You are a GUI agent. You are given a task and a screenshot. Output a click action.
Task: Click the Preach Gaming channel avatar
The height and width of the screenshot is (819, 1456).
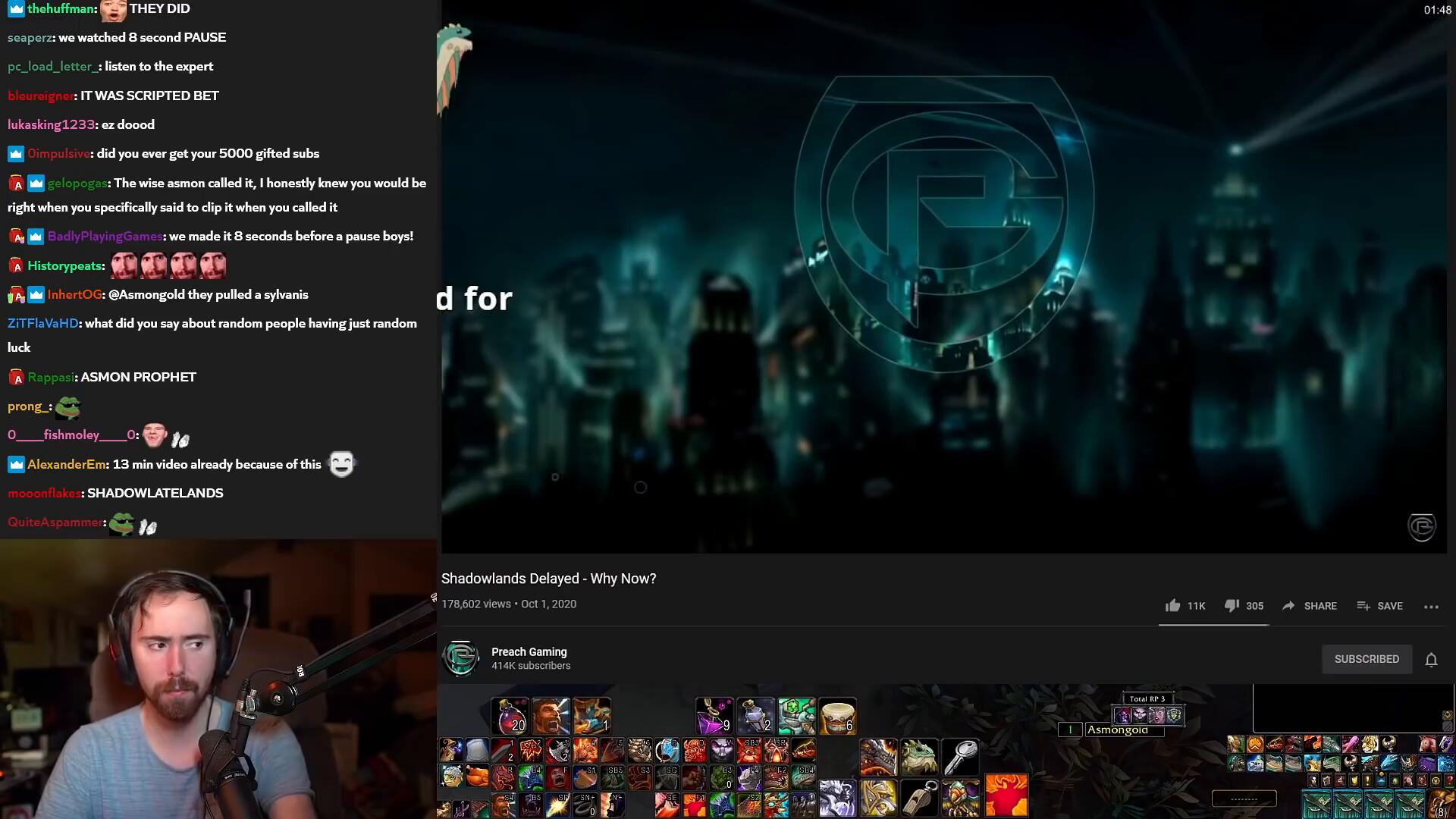tap(460, 657)
